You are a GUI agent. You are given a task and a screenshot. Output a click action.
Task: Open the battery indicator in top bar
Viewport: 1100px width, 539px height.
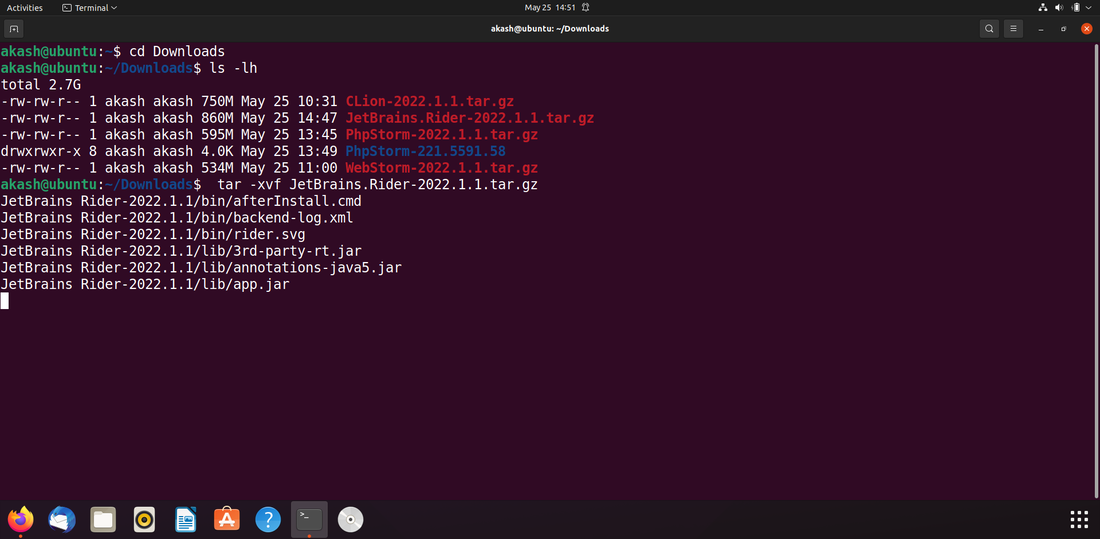(x=1075, y=8)
